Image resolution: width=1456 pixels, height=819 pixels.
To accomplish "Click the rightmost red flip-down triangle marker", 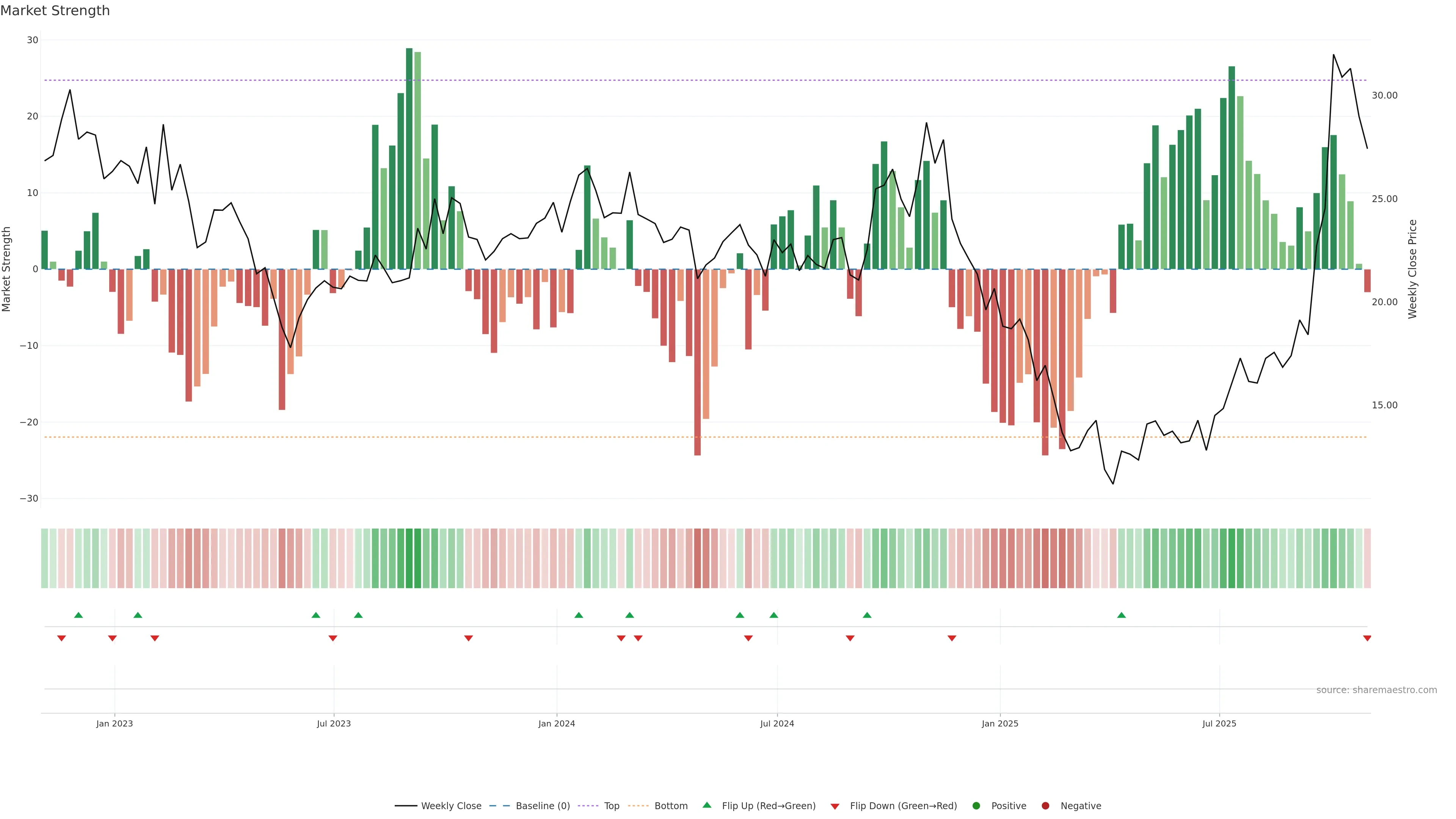I will (x=1367, y=638).
